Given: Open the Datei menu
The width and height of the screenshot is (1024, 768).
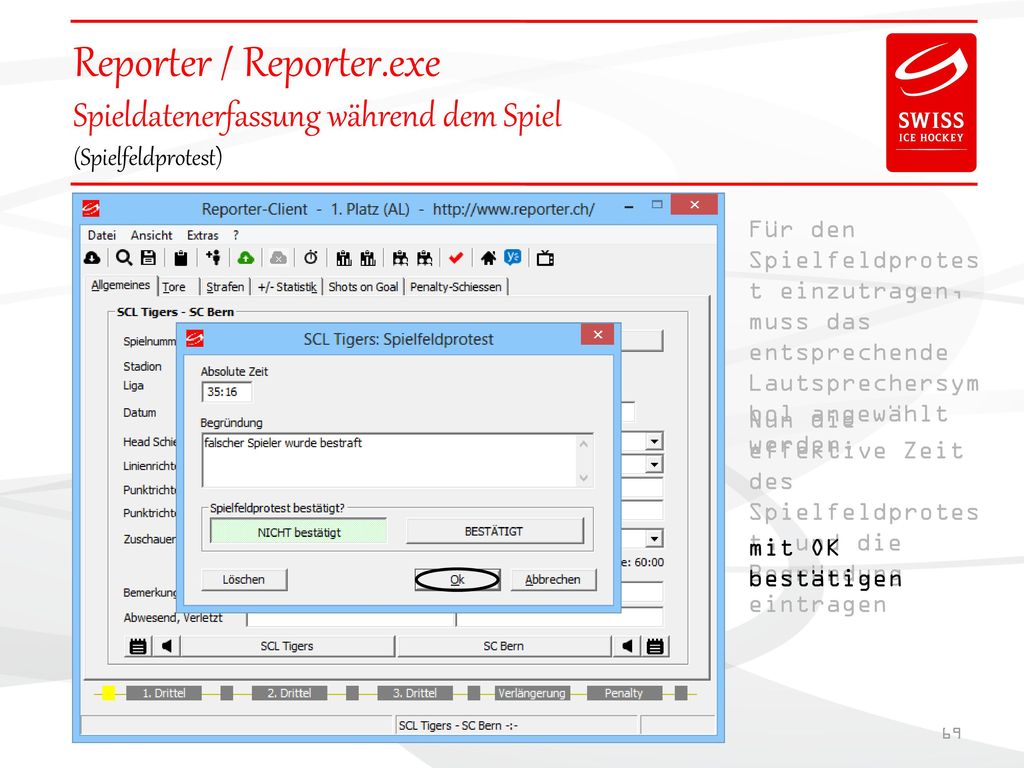Looking at the screenshot, I should [102, 235].
